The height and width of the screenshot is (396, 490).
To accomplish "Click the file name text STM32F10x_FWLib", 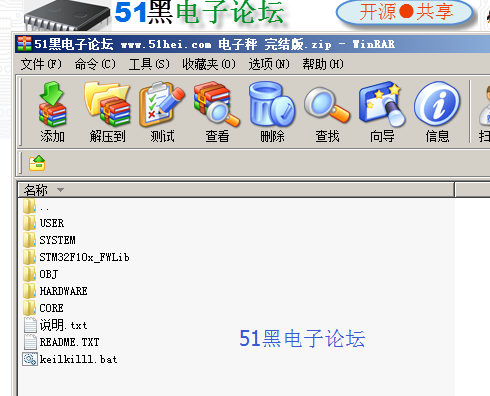I will pyautogui.click(x=84, y=257).
